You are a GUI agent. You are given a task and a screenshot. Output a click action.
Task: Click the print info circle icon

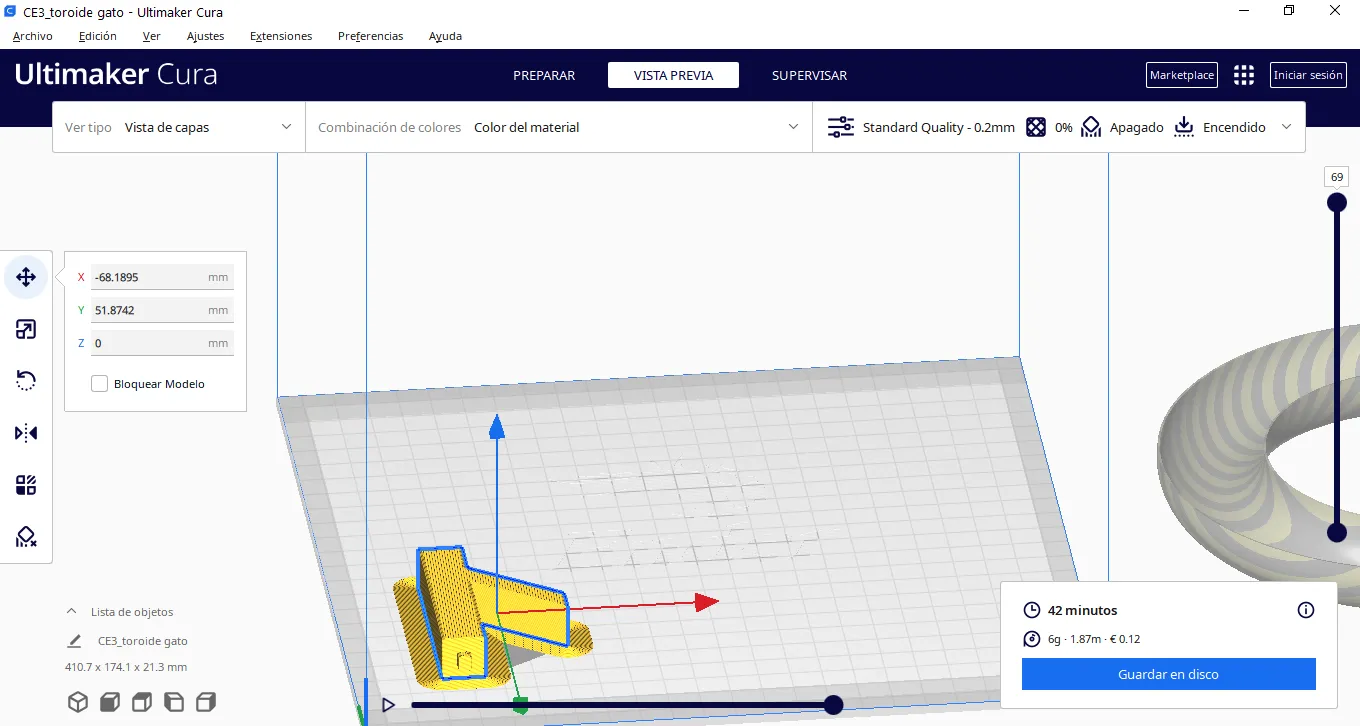tap(1305, 610)
